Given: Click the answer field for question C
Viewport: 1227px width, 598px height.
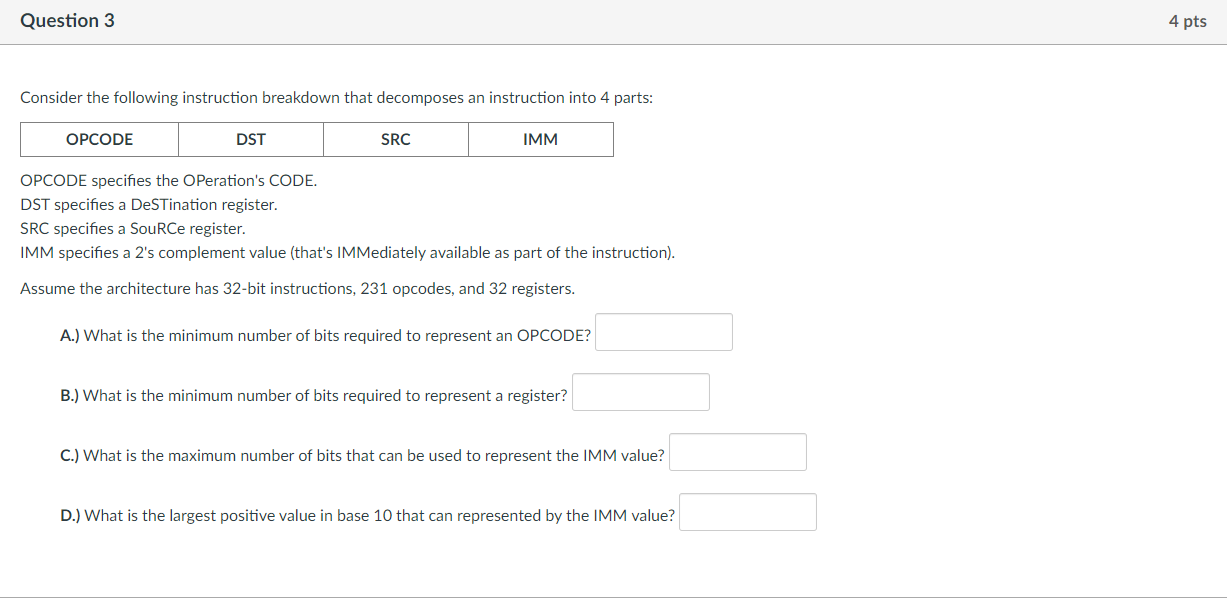Looking at the screenshot, I should coord(737,451).
